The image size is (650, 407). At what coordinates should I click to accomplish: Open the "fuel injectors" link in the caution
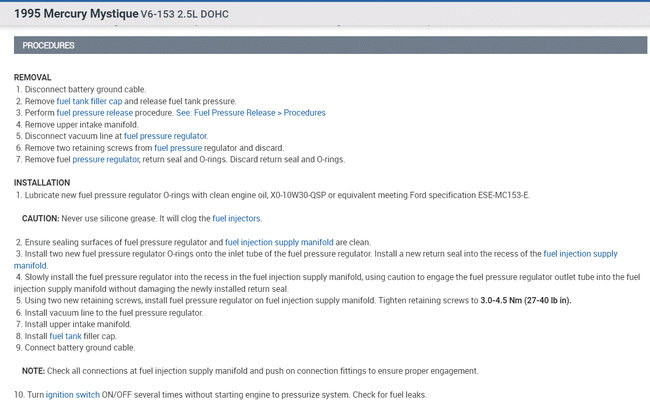click(x=237, y=217)
